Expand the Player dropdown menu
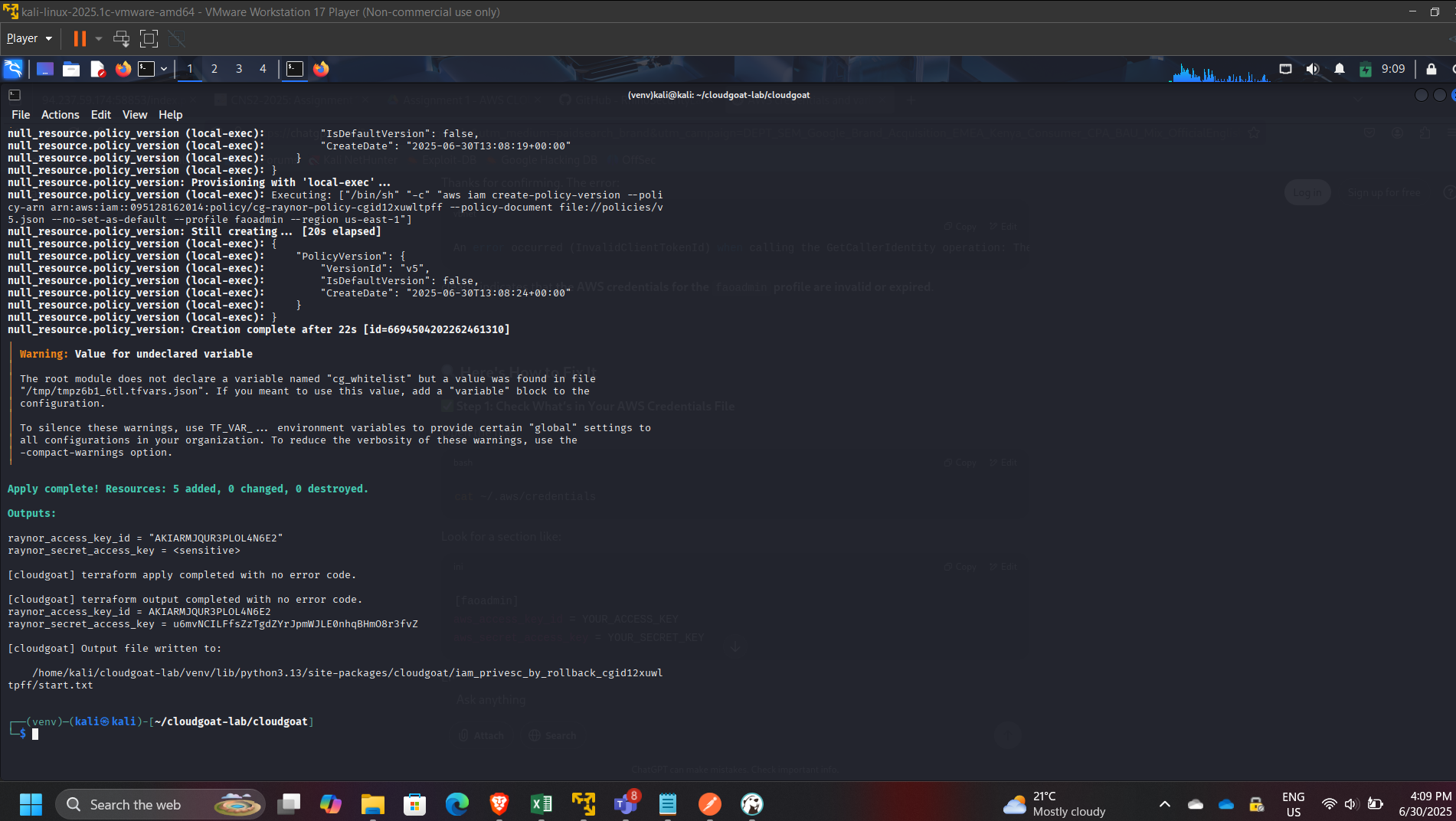 point(29,38)
